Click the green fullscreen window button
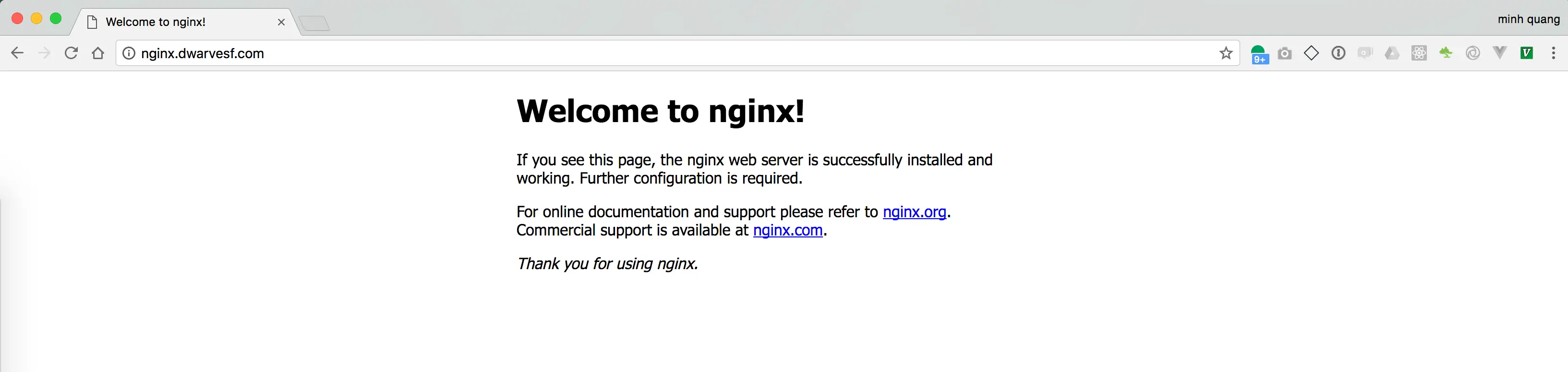Image resolution: width=1568 pixels, height=372 pixels. pyautogui.click(x=55, y=18)
